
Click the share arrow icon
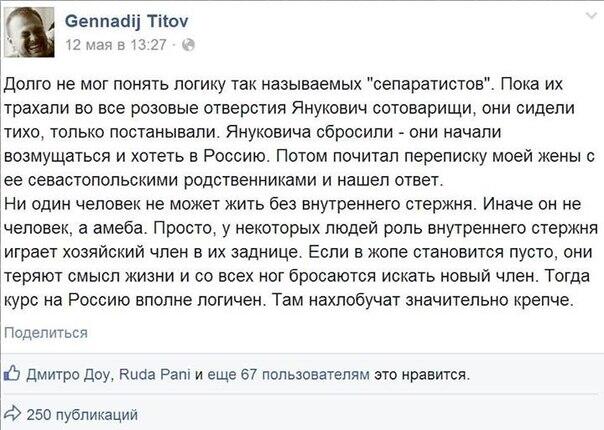pos(12,414)
